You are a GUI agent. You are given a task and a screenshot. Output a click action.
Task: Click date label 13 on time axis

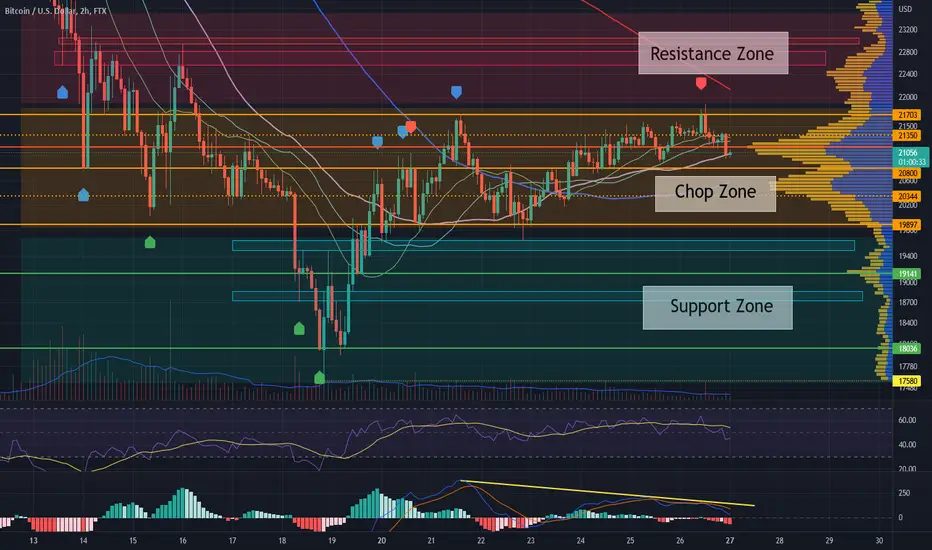tap(33, 540)
